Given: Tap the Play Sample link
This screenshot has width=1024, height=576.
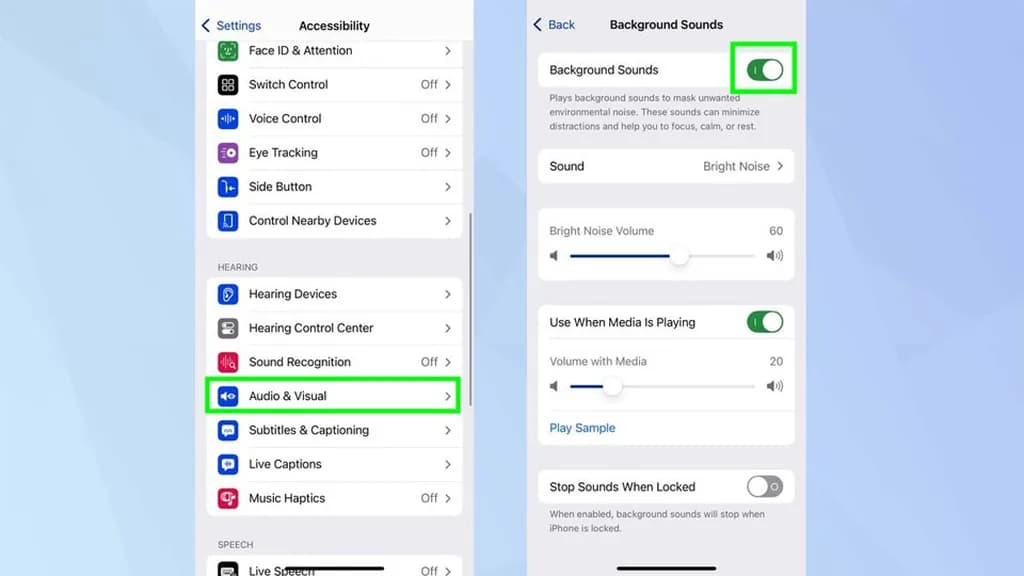Looking at the screenshot, I should pos(582,428).
